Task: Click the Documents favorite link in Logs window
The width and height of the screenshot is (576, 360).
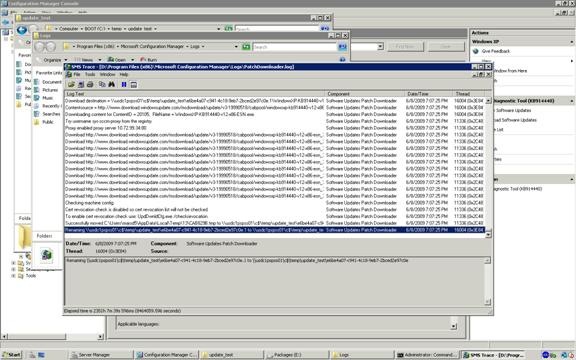Action: coord(48,82)
